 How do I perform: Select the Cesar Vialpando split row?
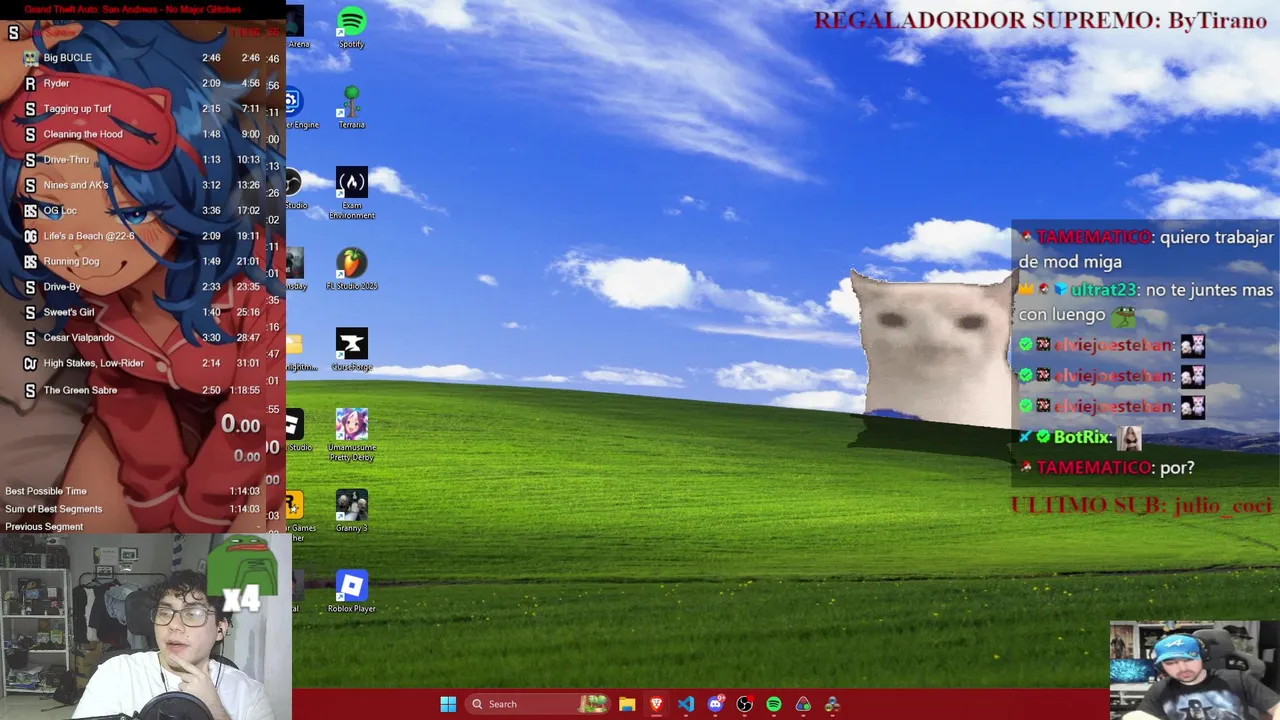(142, 338)
